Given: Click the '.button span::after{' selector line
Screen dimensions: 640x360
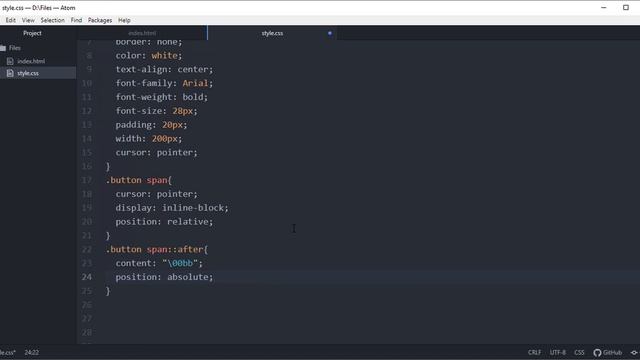Looking at the screenshot, I should [157, 249].
